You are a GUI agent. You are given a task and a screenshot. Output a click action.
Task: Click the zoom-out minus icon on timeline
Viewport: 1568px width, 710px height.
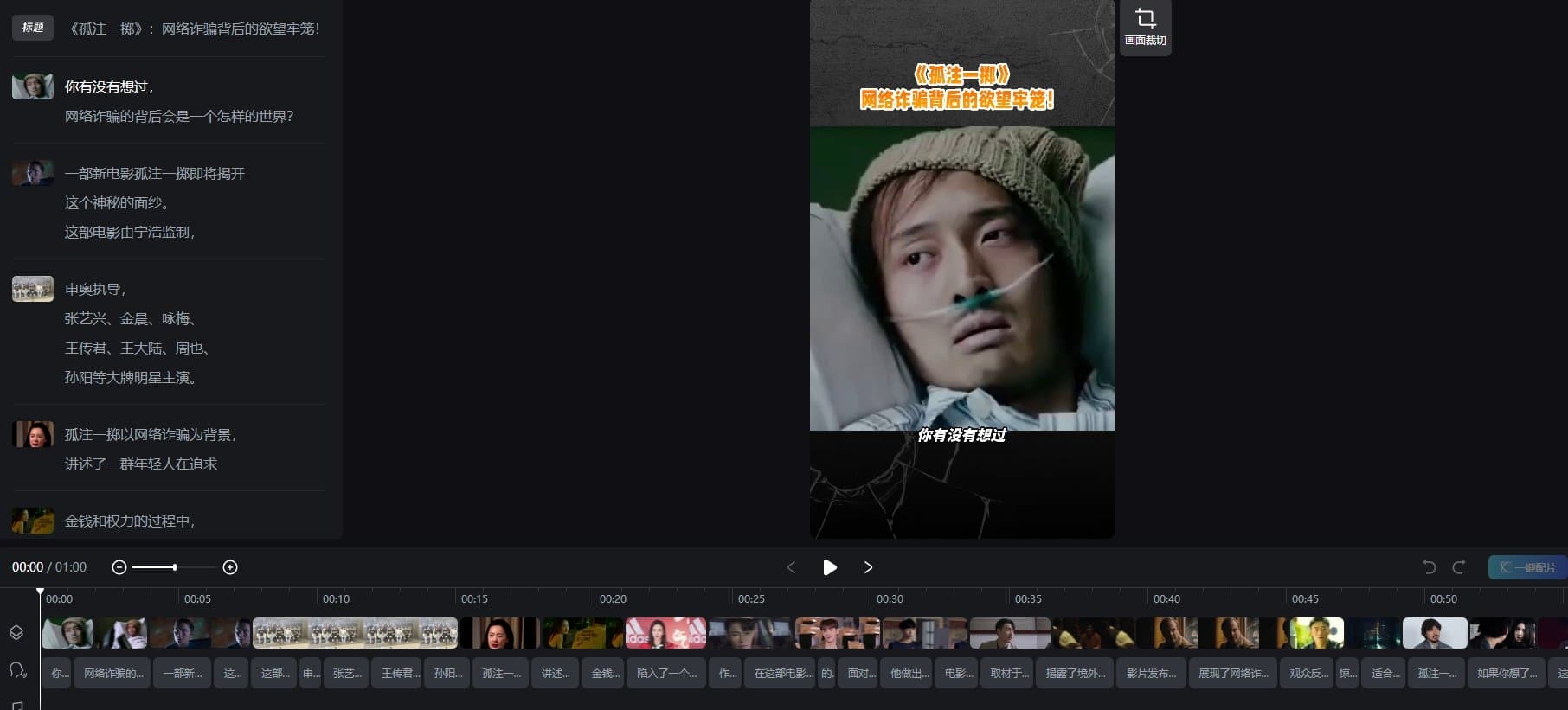tap(119, 567)
